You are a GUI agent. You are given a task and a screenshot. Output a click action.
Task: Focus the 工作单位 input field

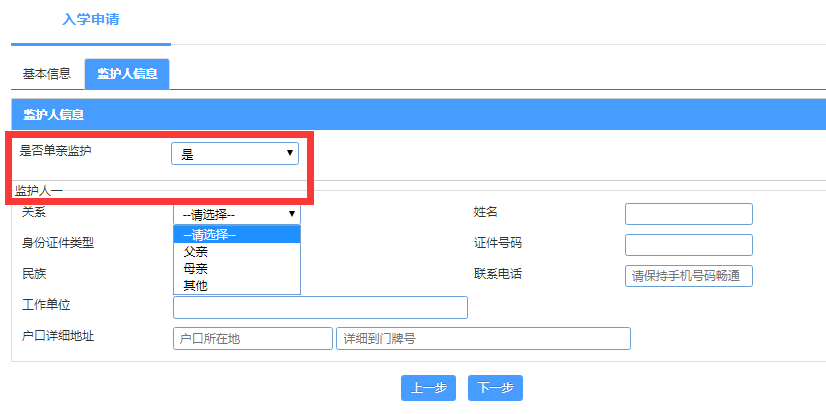[x=320, y=307]
